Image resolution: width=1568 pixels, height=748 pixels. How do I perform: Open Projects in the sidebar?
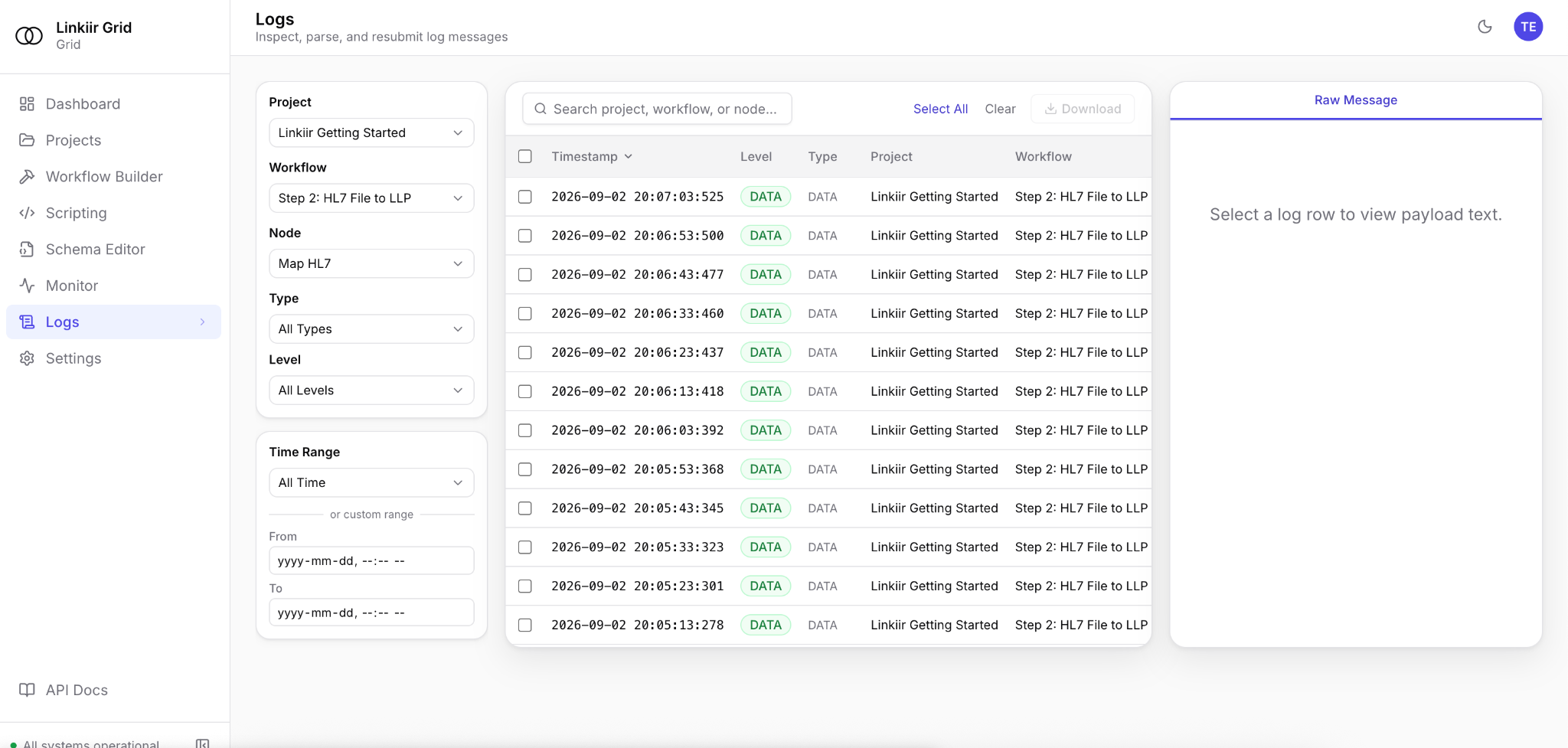pyautogui.click(x=113, y=140)
